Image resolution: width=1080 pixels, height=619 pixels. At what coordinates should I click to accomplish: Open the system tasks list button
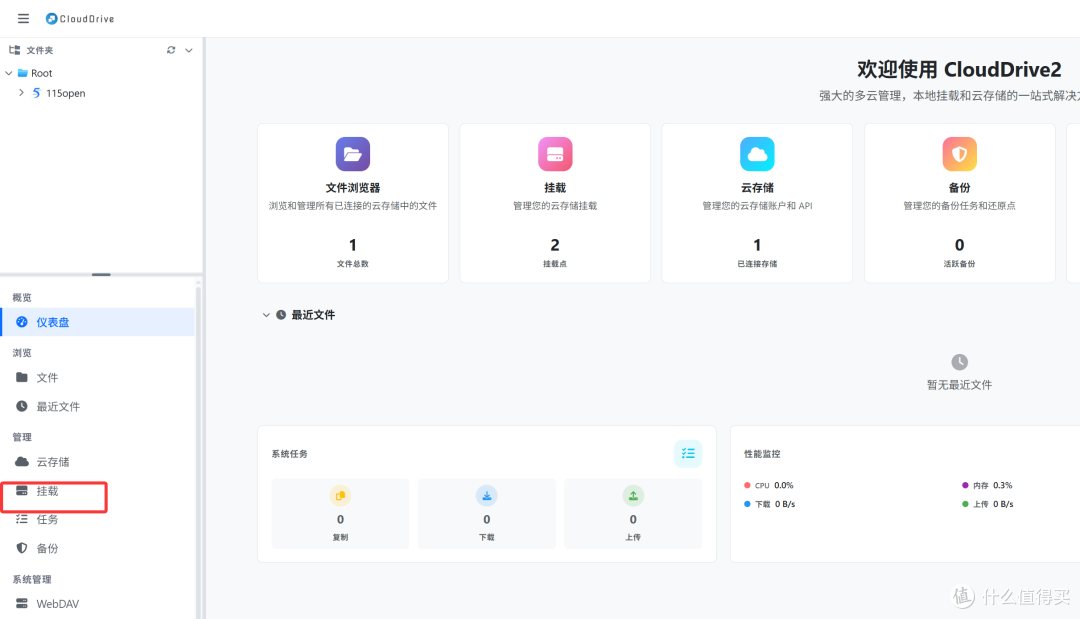pos(688,454)
